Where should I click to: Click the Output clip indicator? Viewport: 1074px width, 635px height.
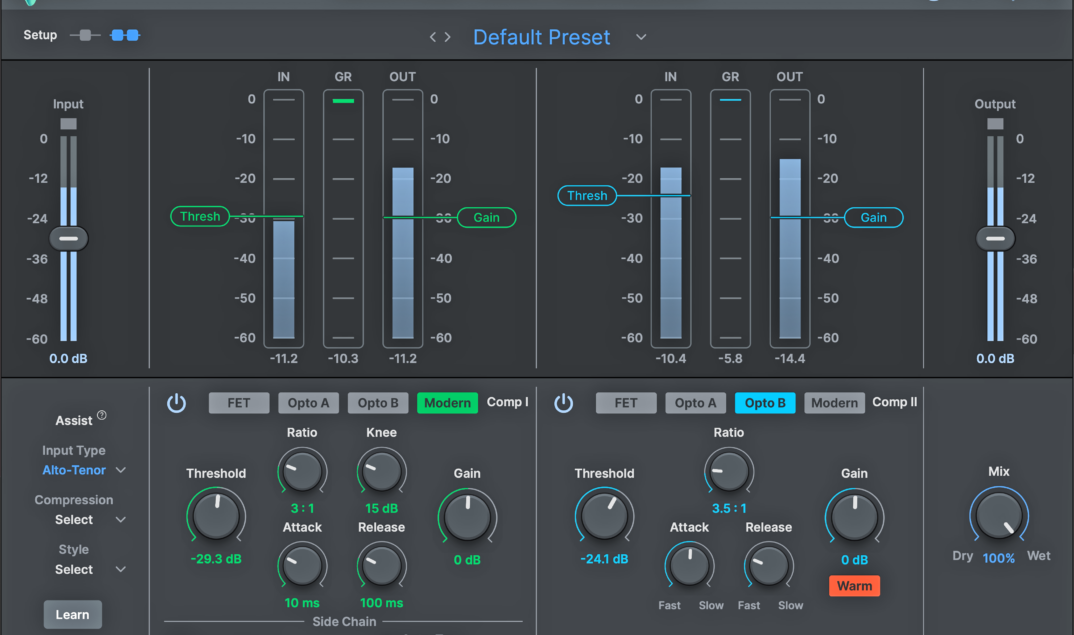click(995, 124)
